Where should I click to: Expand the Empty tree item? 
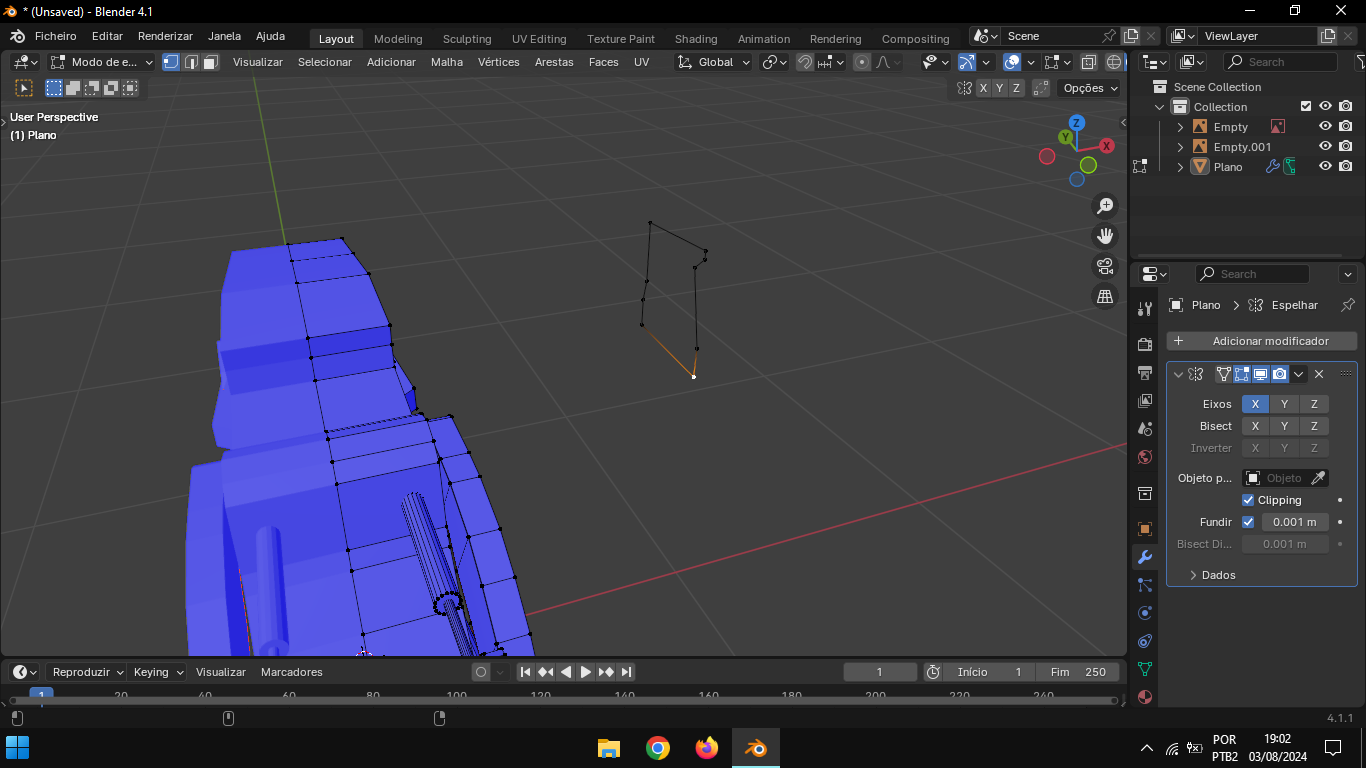click(1180, 127)
